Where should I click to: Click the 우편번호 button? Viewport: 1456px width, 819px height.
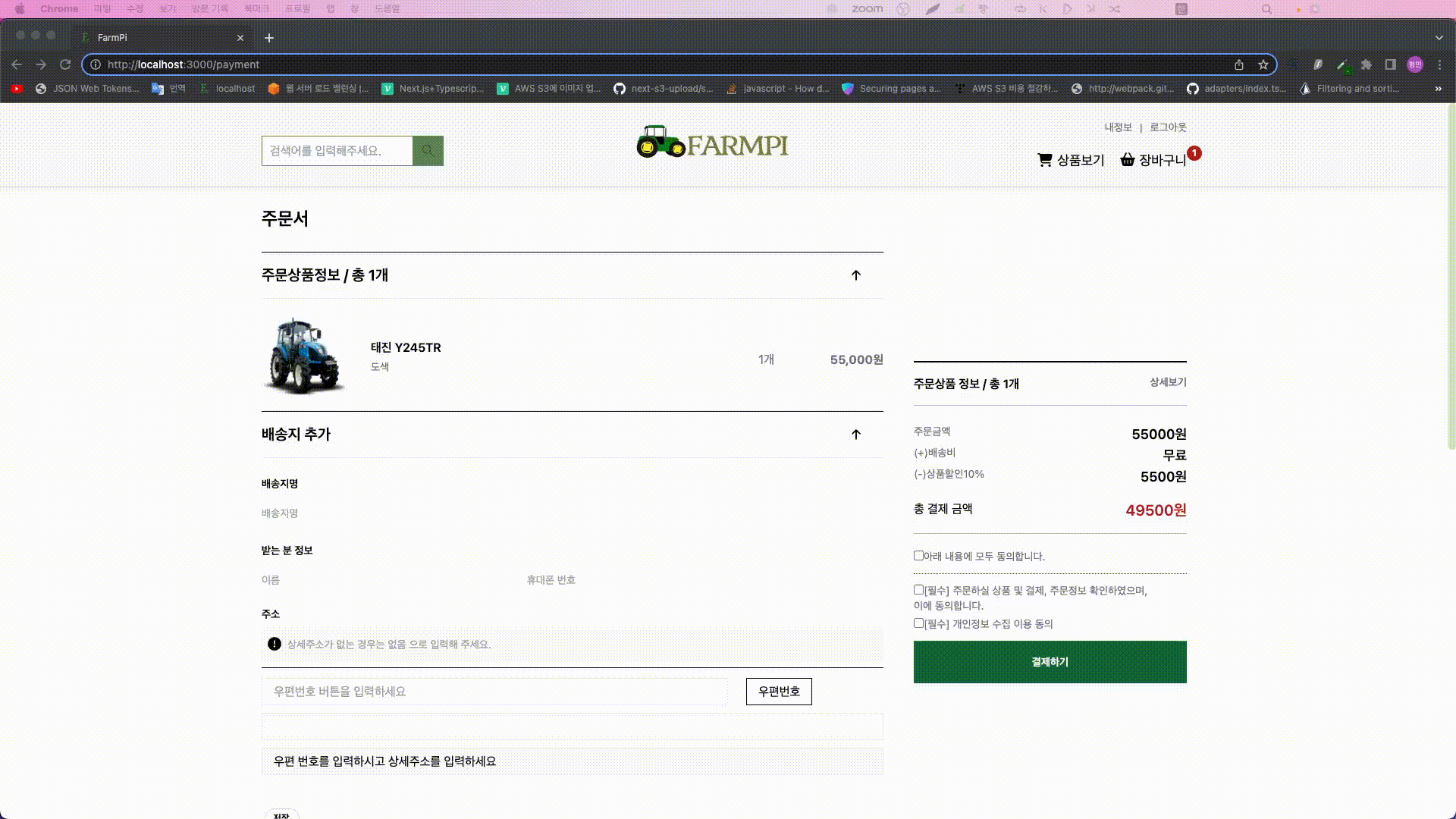(x=779, y=692)
